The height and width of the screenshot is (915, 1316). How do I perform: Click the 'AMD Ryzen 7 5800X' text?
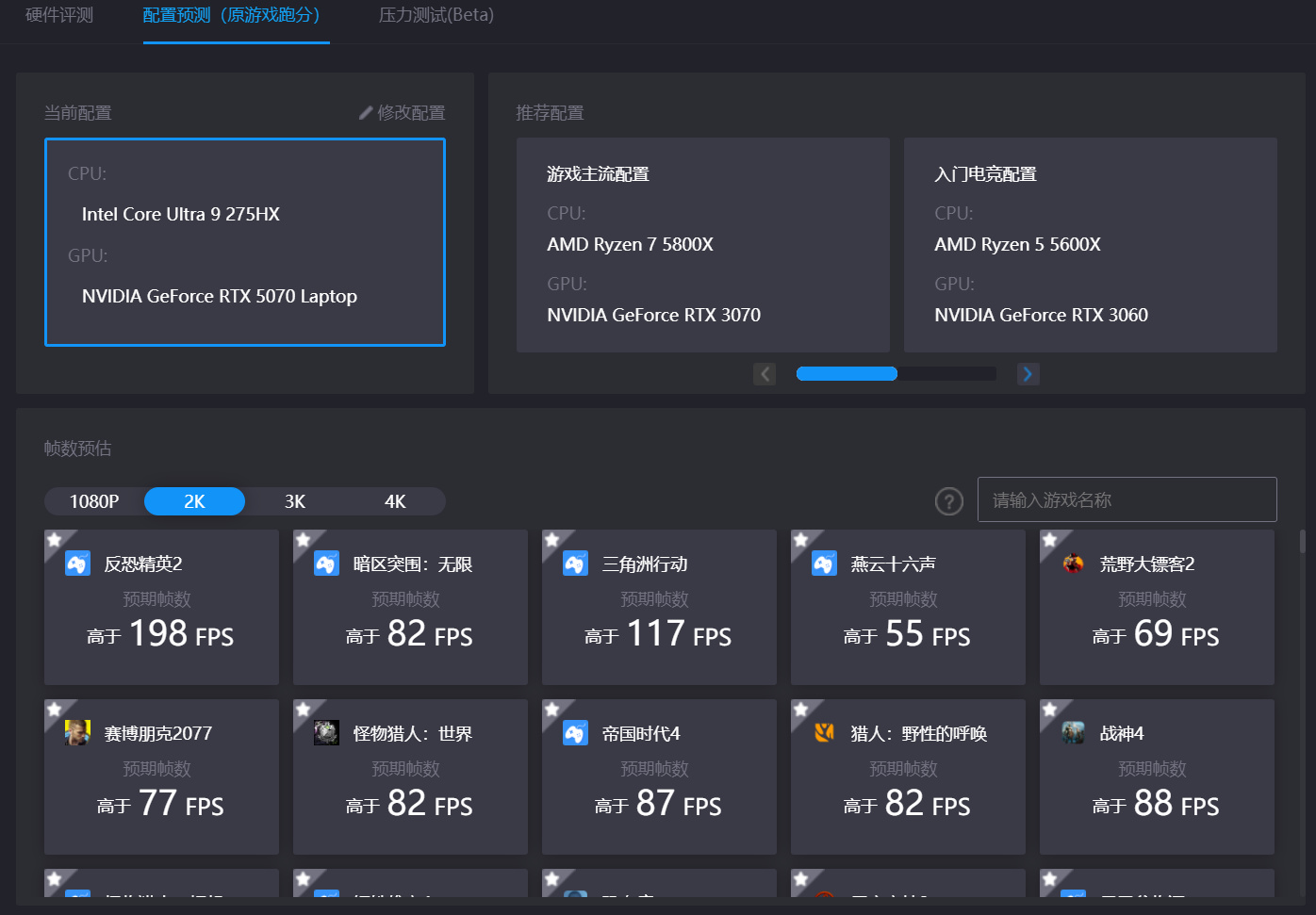[631, 244]
